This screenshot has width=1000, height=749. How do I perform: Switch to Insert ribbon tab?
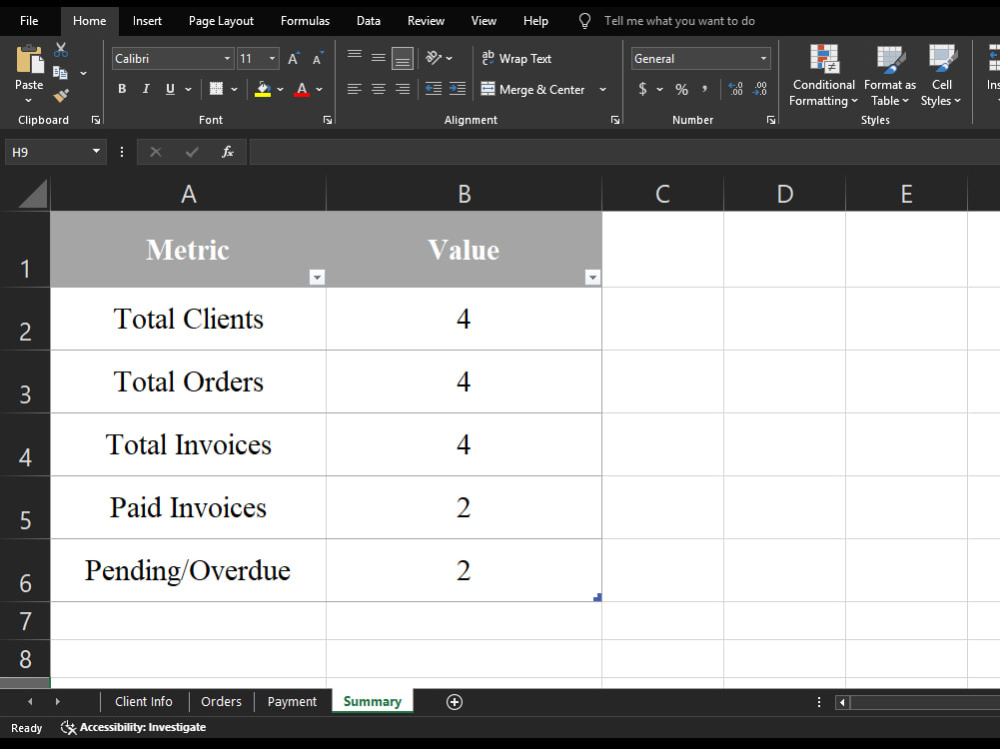pos(147,21)
